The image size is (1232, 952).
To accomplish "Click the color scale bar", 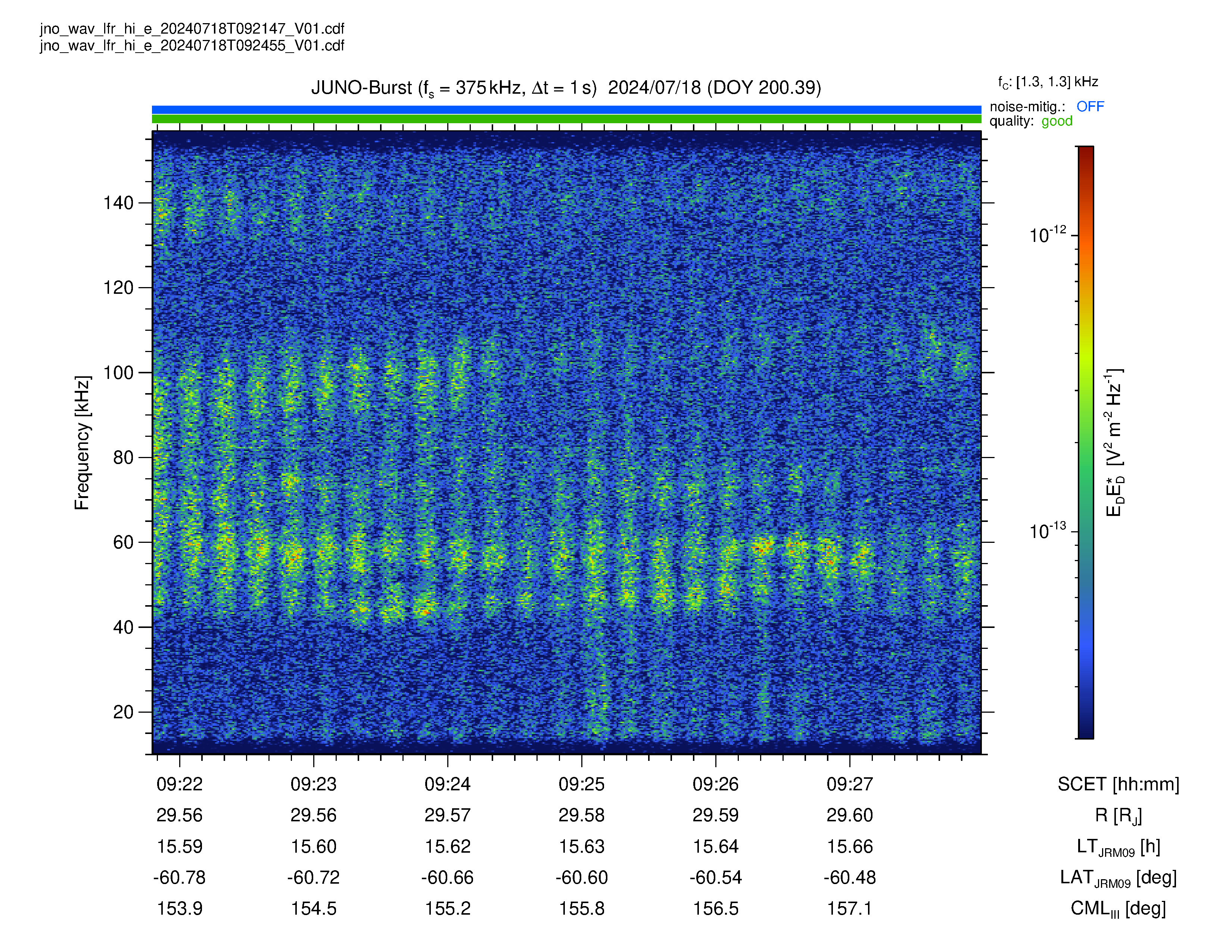I will (x=1085, y=442).
